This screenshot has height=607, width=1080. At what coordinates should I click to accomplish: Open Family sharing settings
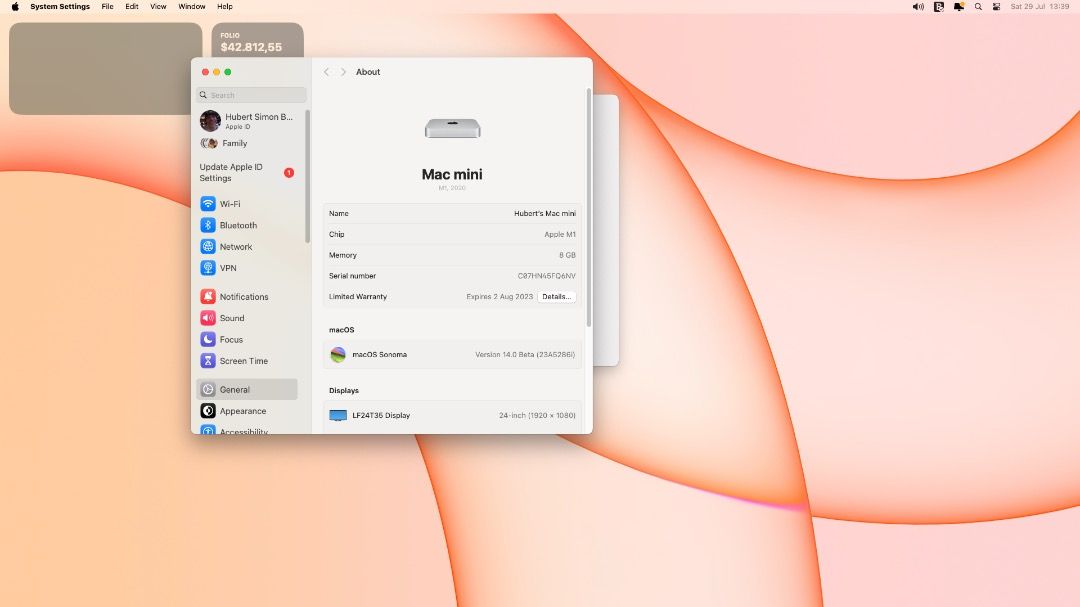[x=233, y=144]
